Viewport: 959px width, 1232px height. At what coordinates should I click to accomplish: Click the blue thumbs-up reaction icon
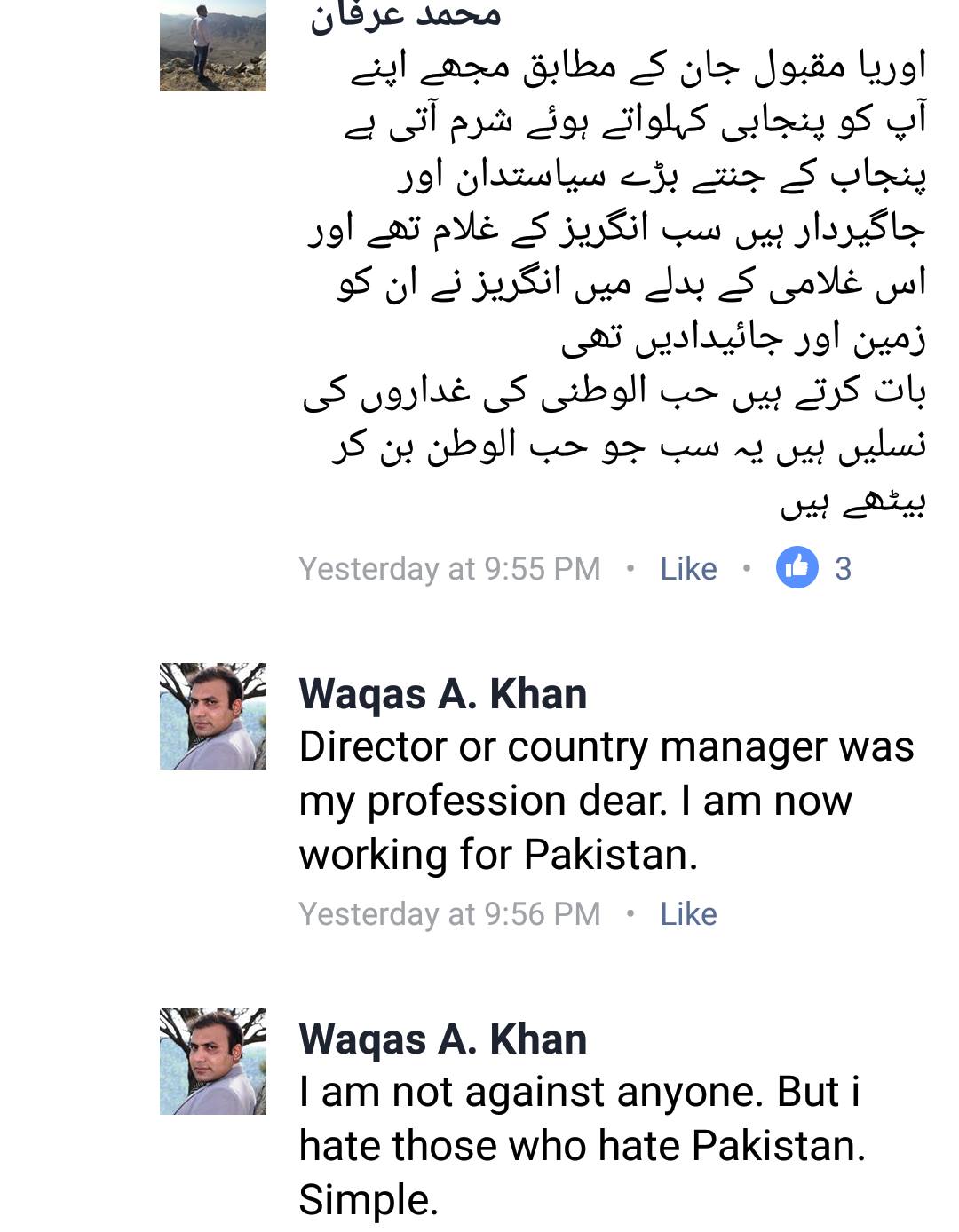(797, 568)
